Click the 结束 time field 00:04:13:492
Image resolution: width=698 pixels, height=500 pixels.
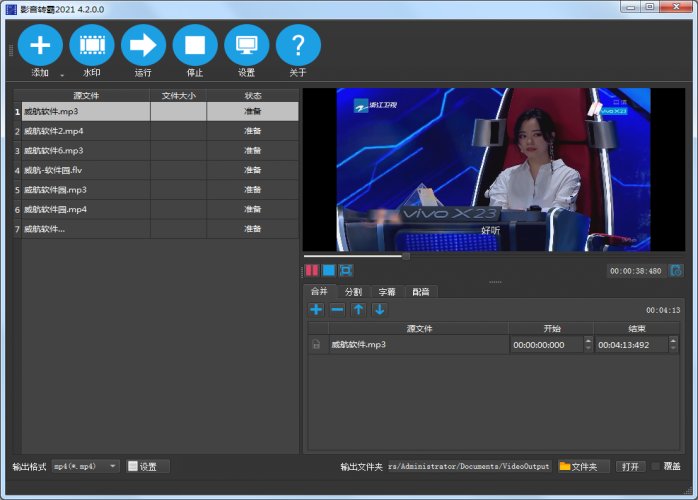pyautogui.click(x=632, y=345)
